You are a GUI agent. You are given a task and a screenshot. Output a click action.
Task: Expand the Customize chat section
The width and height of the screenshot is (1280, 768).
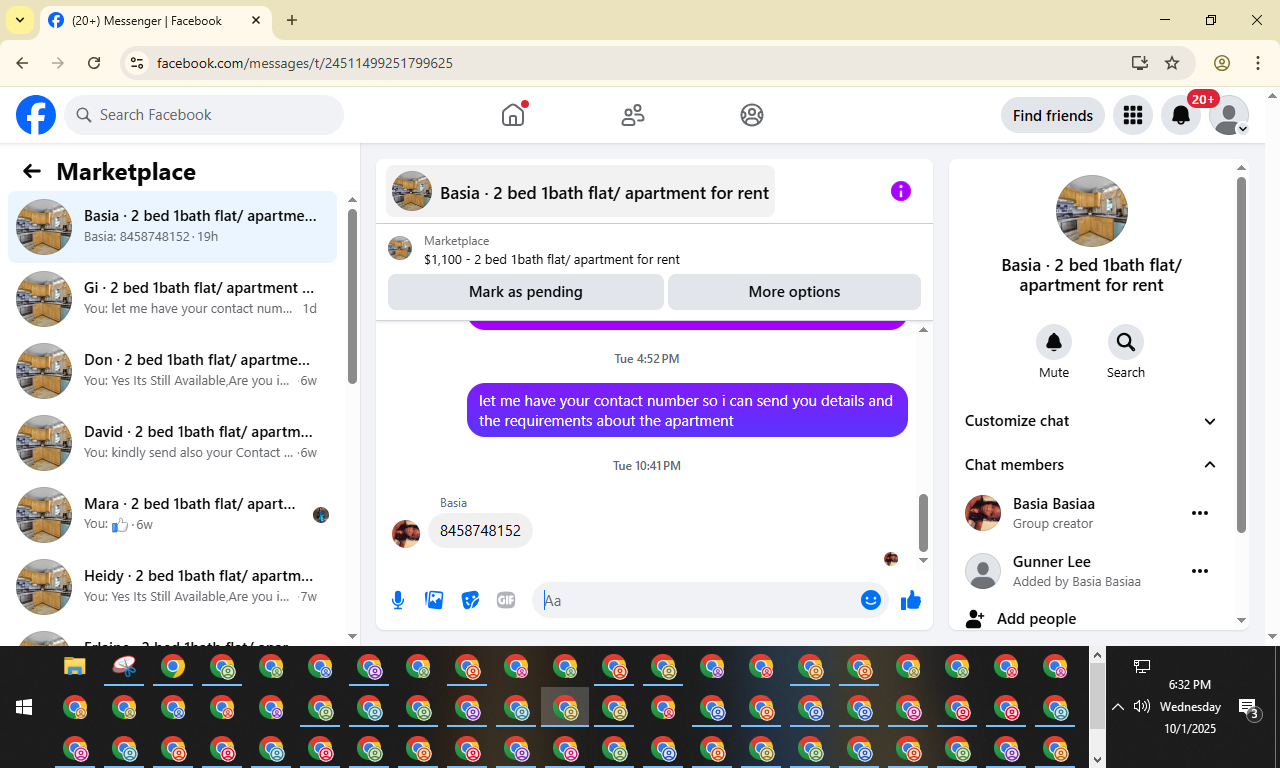click(1092, 421)
